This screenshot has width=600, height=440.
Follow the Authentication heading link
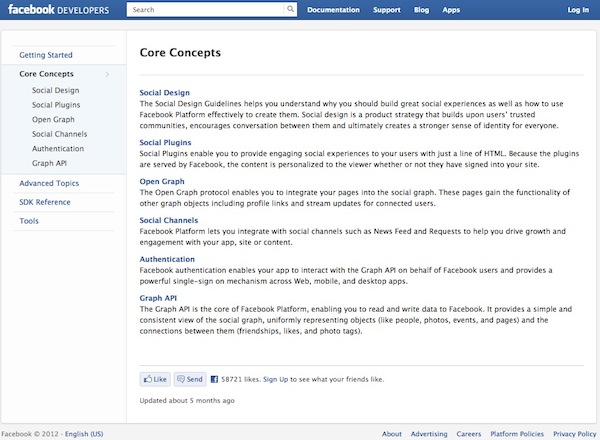pyautogui.click(x=167, y=259)
